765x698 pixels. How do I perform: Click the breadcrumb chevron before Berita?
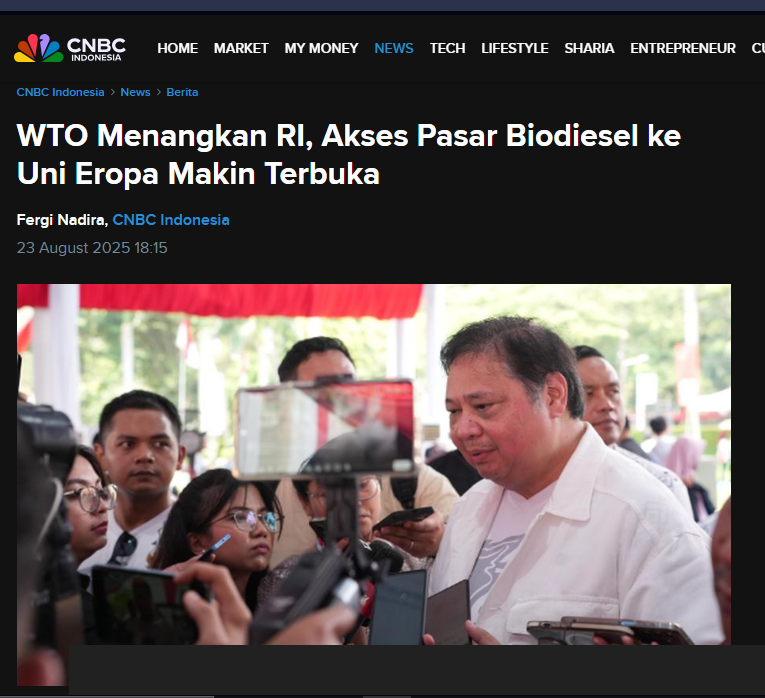[159, 92]
